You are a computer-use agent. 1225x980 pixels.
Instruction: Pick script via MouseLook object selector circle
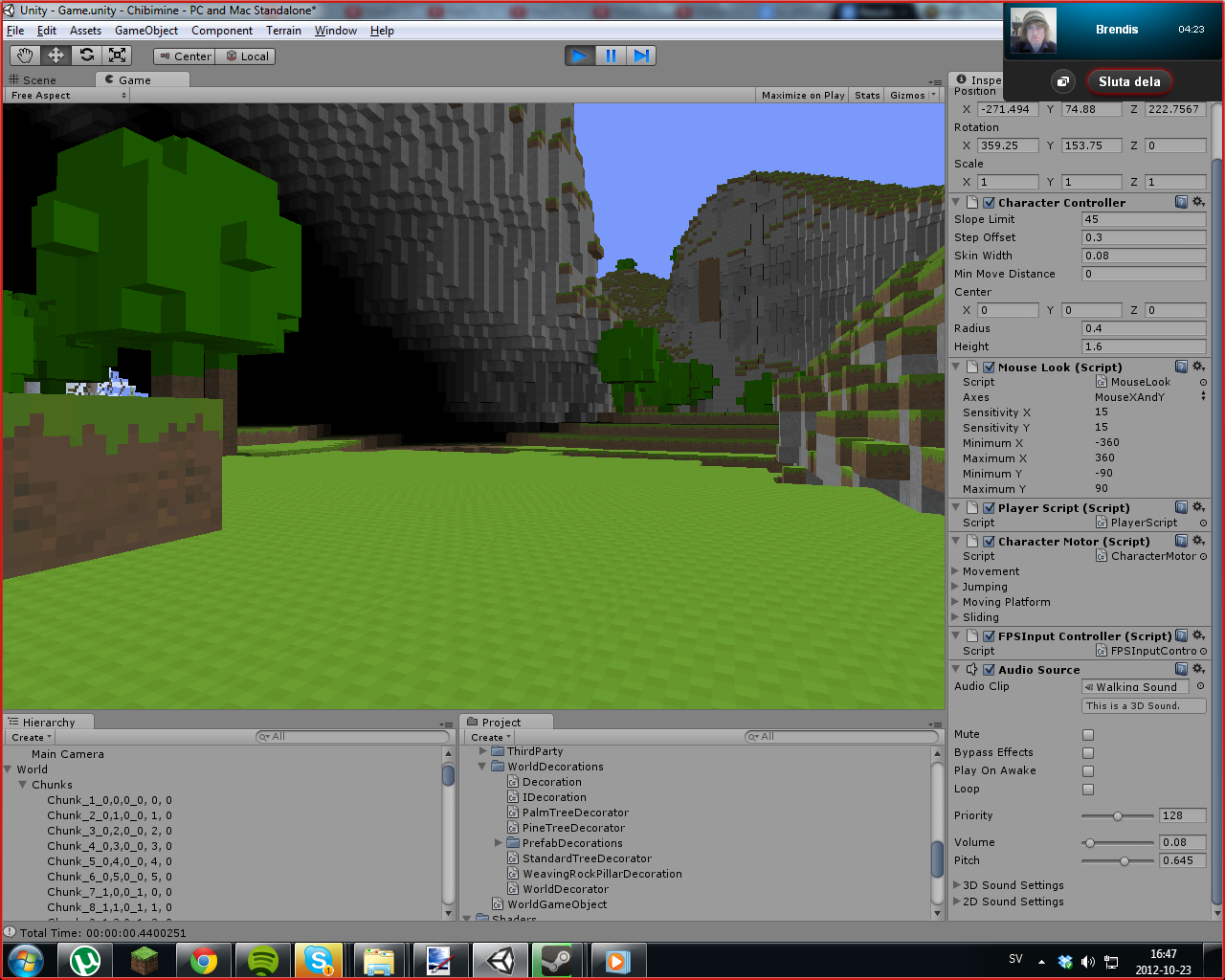pos(1203,382)
